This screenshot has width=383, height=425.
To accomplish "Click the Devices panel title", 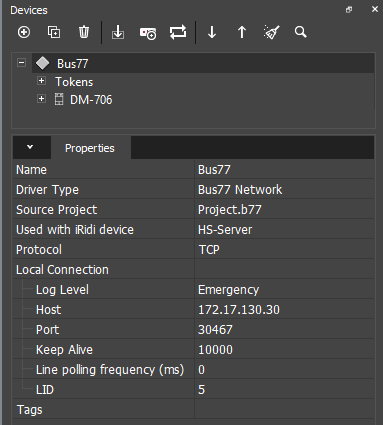I will [x=29, y=10].
